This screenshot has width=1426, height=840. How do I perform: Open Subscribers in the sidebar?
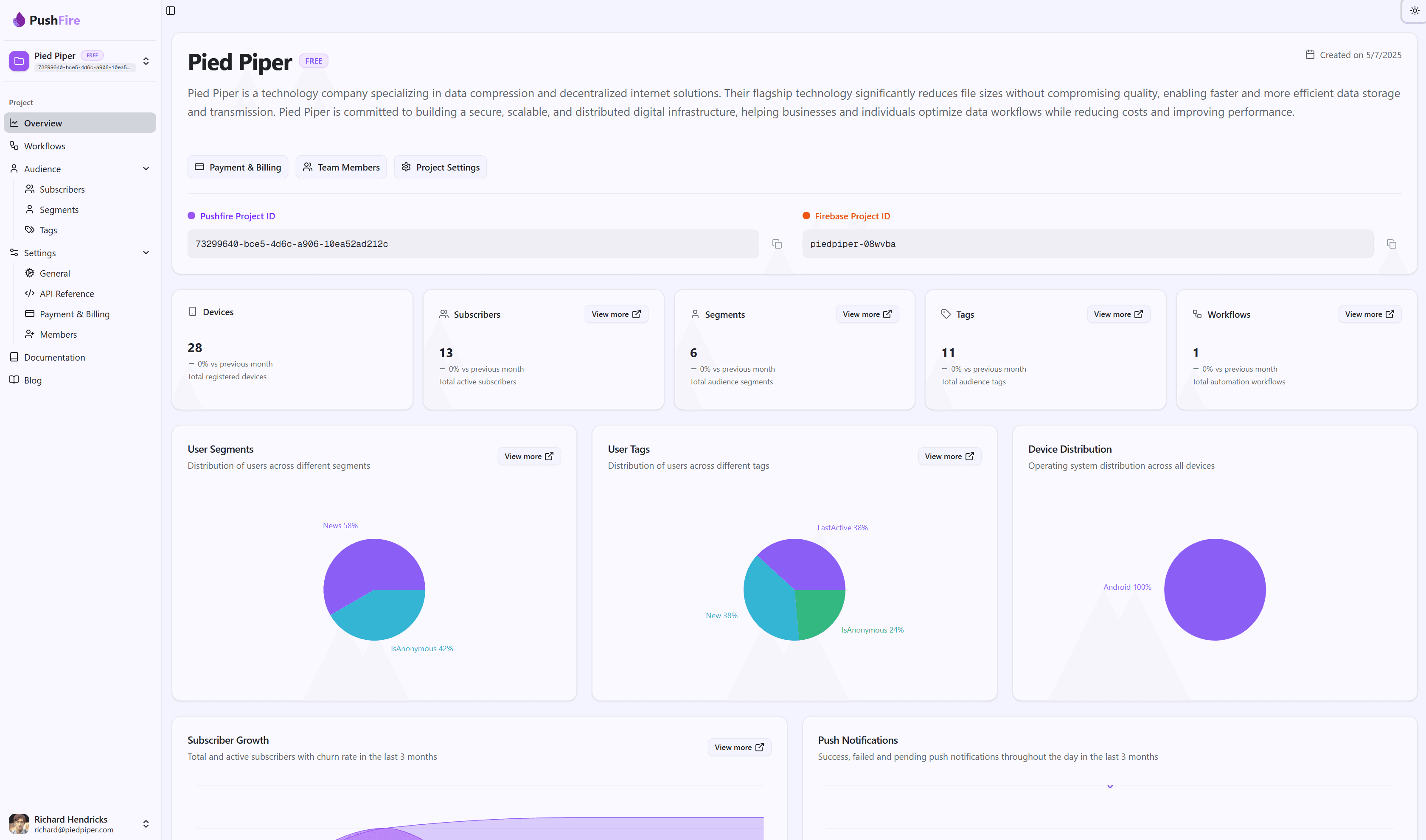pos(62,189)
